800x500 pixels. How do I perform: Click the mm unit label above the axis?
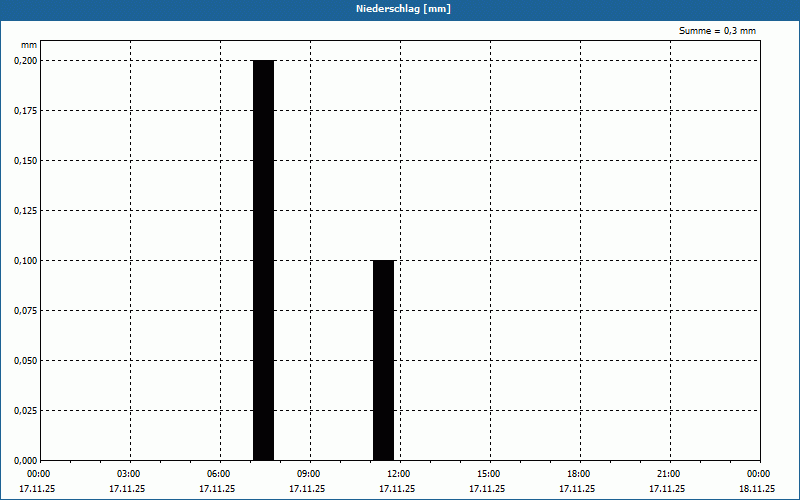tap(29, 45)
